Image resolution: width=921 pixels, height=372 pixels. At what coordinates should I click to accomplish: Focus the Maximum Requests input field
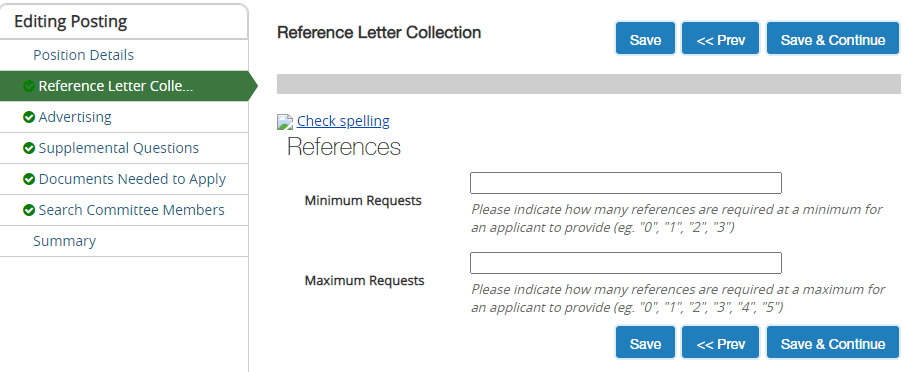pos(626,263)
